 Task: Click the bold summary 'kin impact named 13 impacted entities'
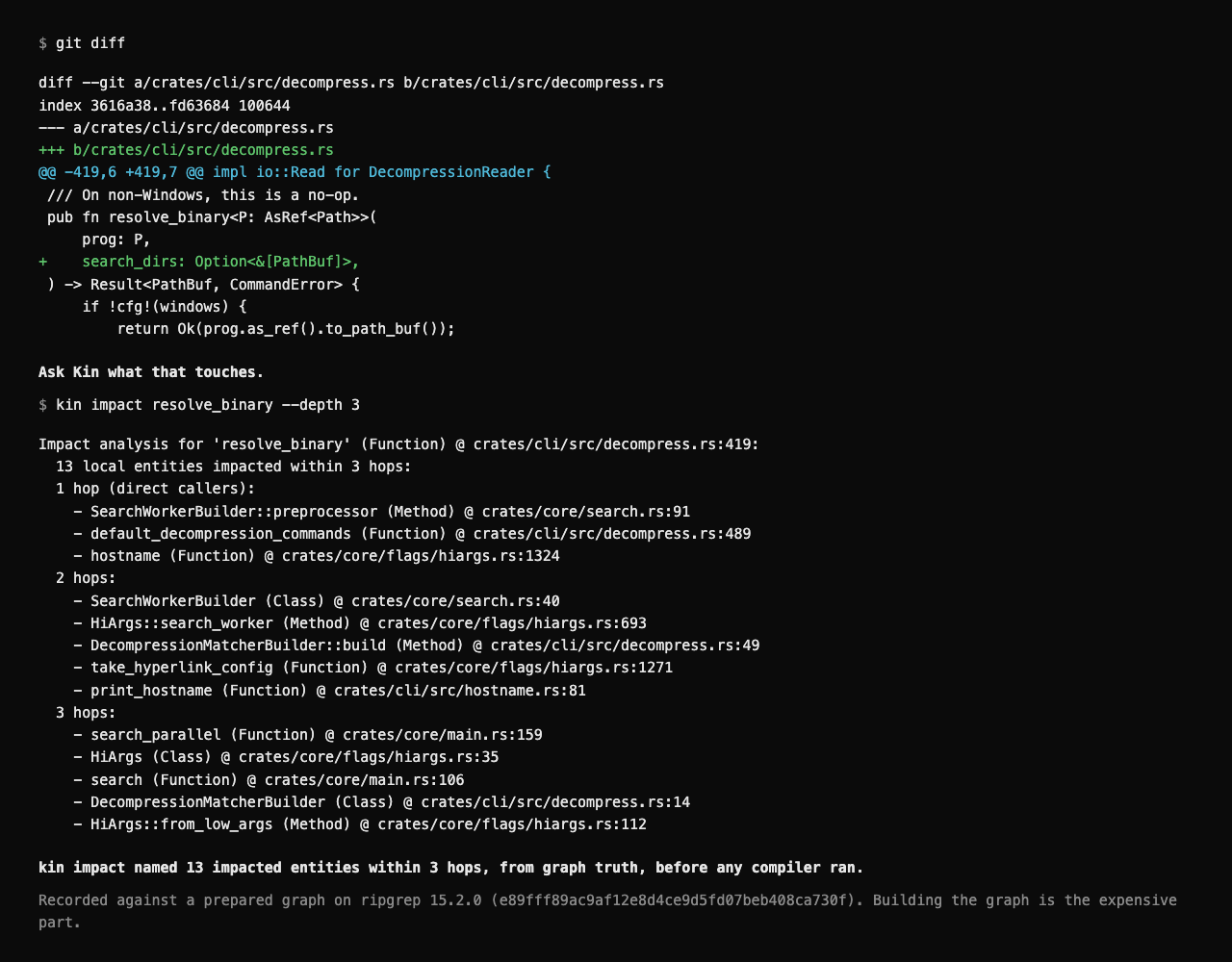[451, 868]
